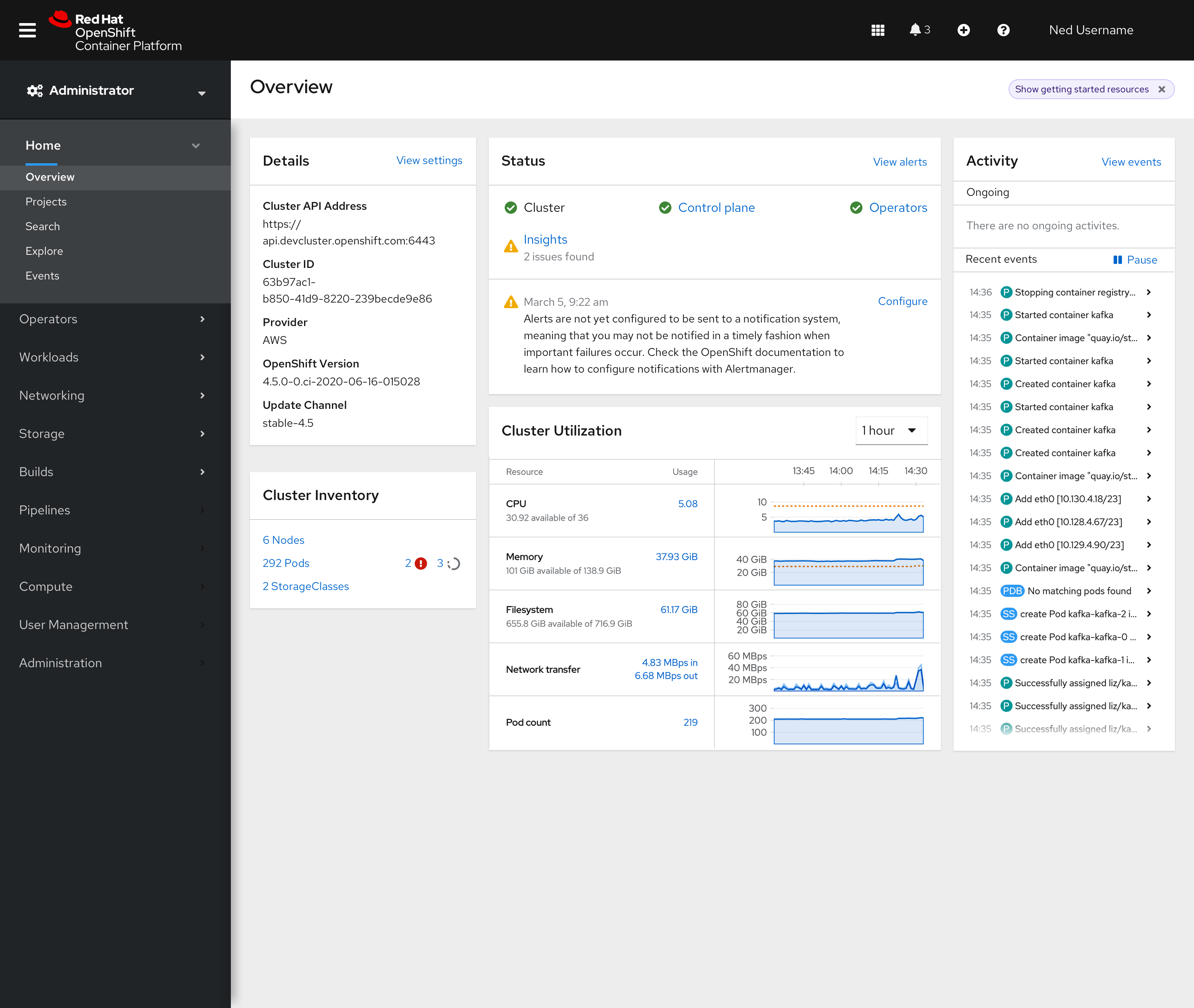Select the Projects menu item
Screen dimensions: 1194x1008
46,201
